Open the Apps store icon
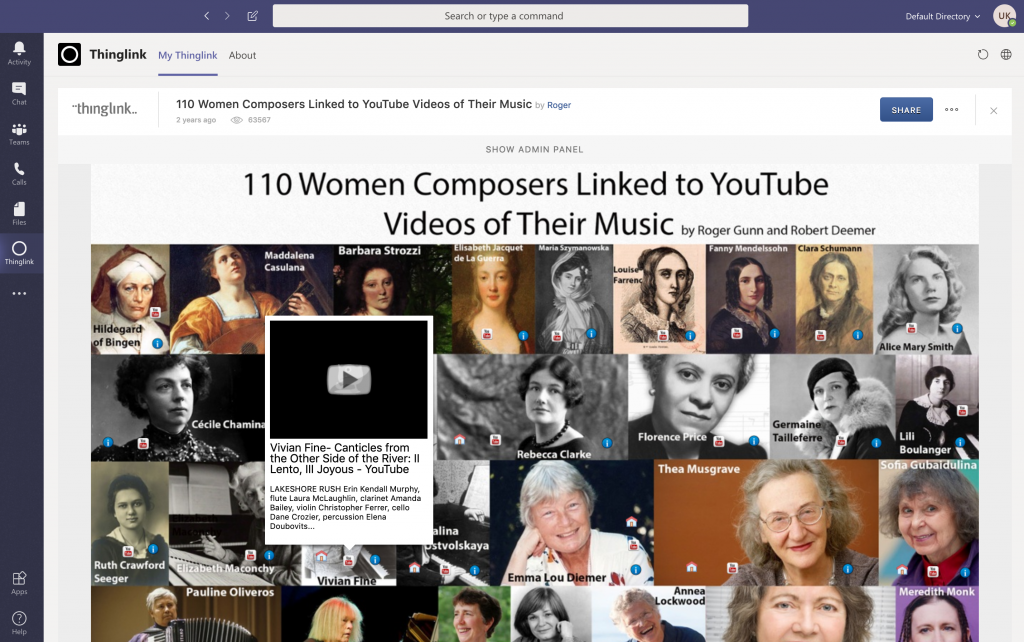This screenshot has height=642, width=1024. click(19, 582)
